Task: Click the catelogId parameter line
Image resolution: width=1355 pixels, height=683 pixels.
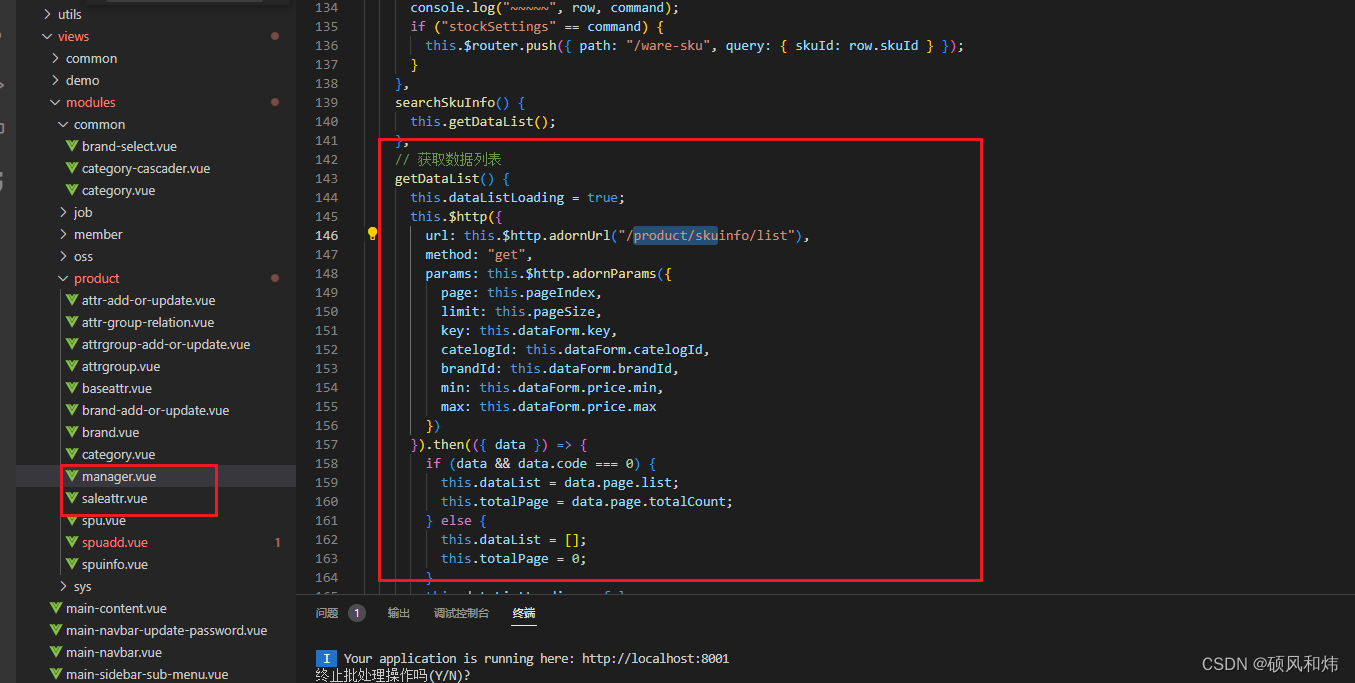Action: 575,349
